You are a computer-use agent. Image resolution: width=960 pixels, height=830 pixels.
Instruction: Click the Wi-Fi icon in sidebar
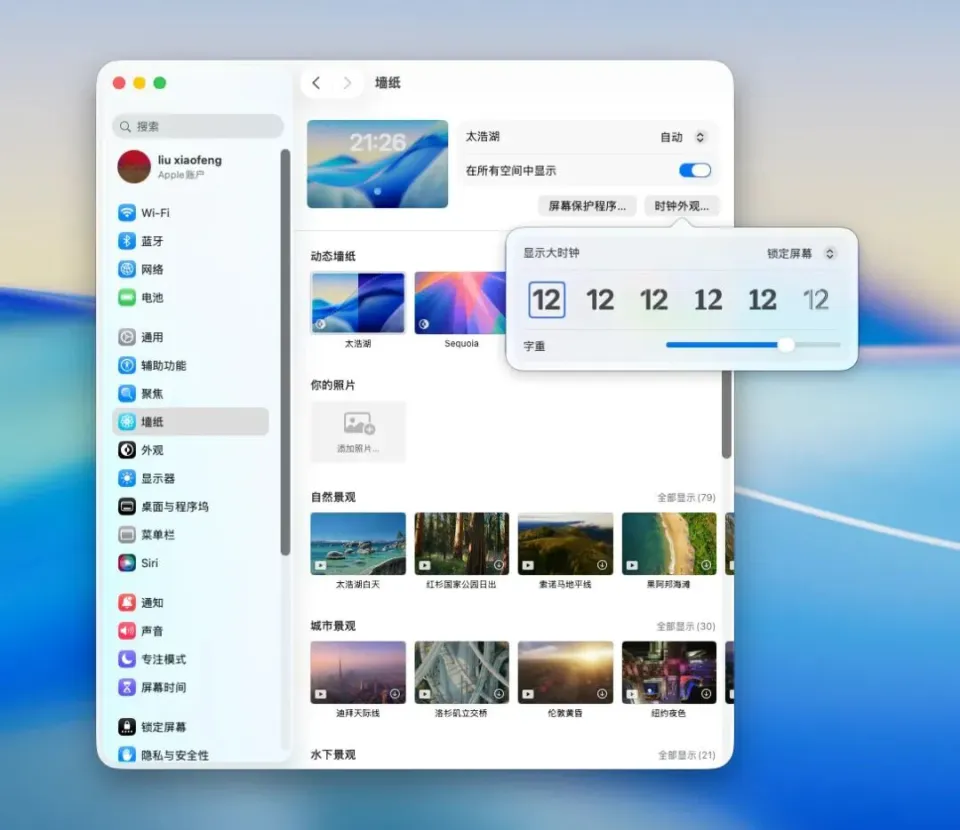[127, 213]
